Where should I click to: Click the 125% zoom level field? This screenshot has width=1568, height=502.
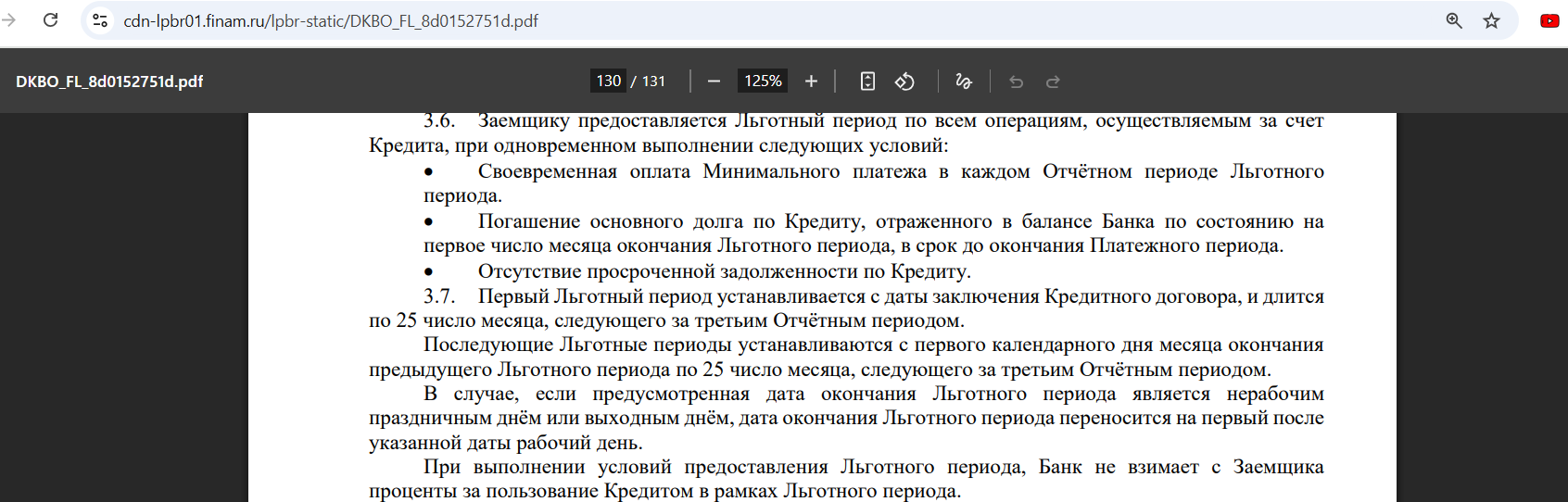[763, 81]
